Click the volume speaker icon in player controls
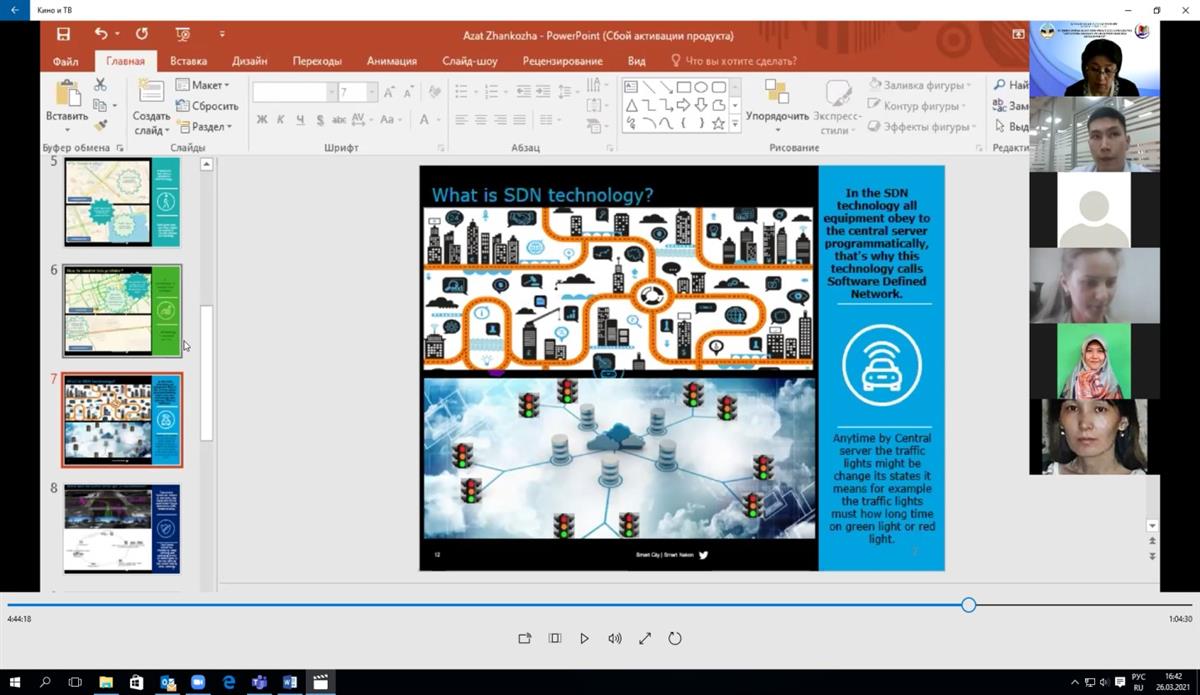The width and height of the screenshot is (1200, 695). pyautogui.click(x=614, y=639)
